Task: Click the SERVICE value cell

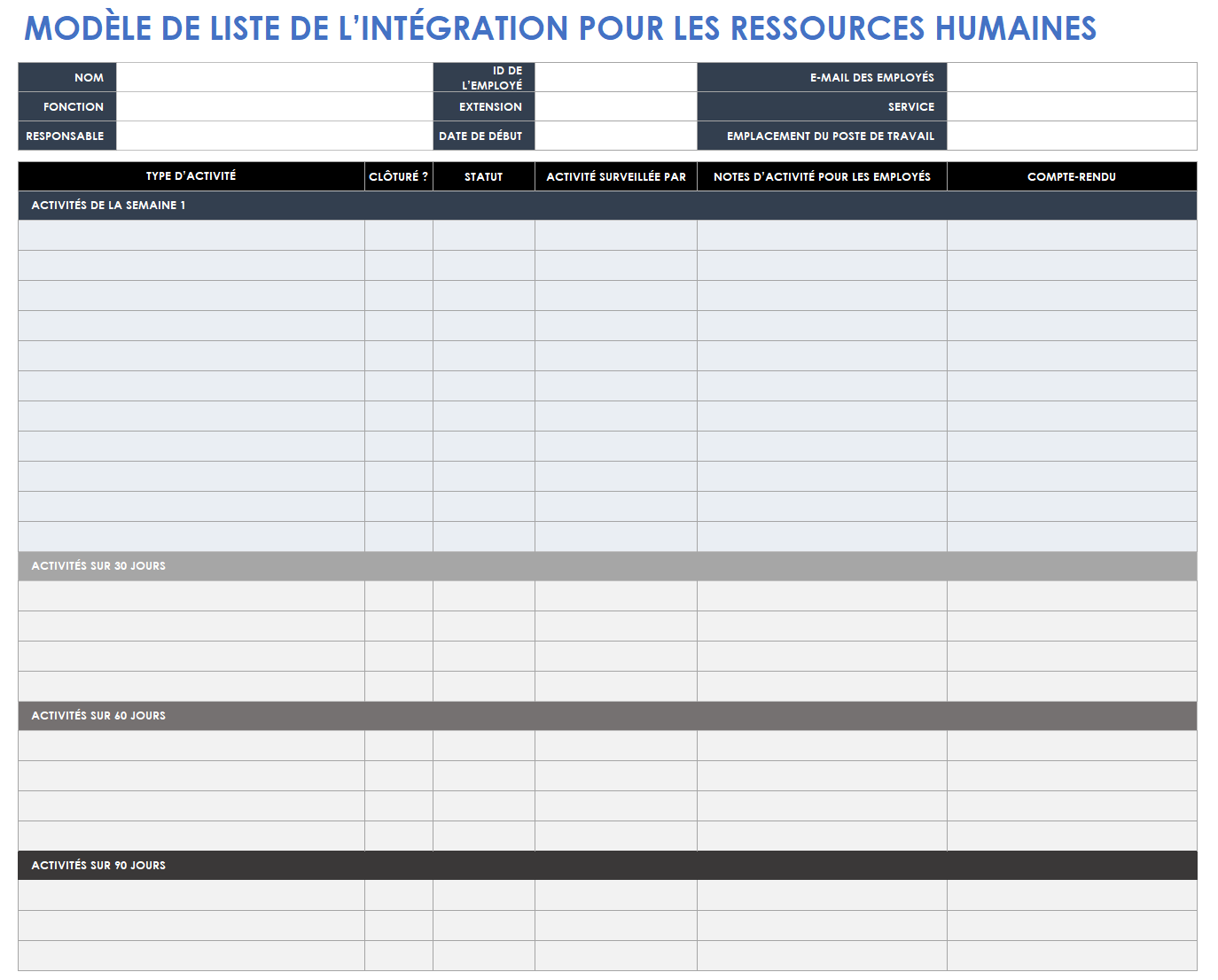Action: [1072, 106]
